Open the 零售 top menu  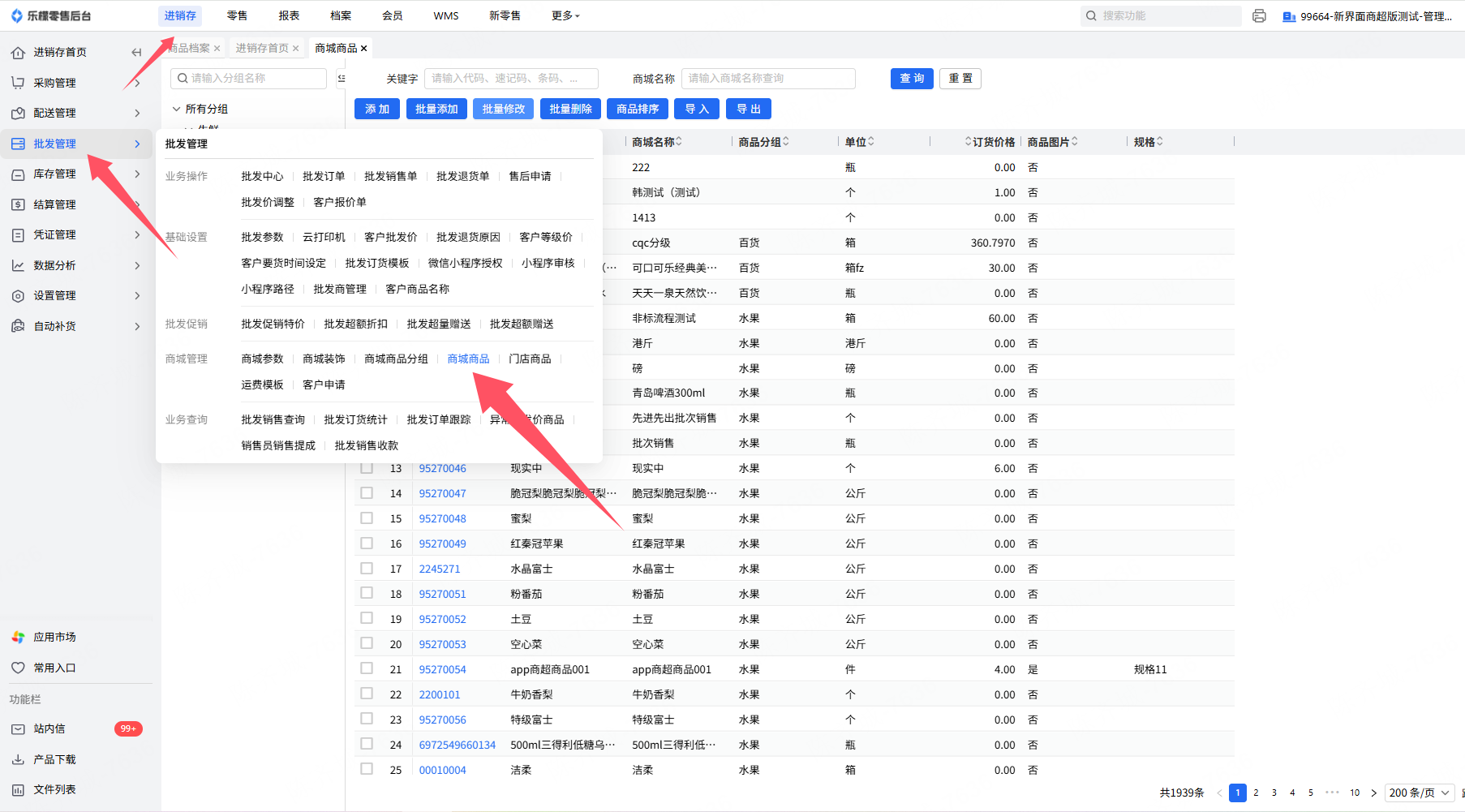click(237, 15)
